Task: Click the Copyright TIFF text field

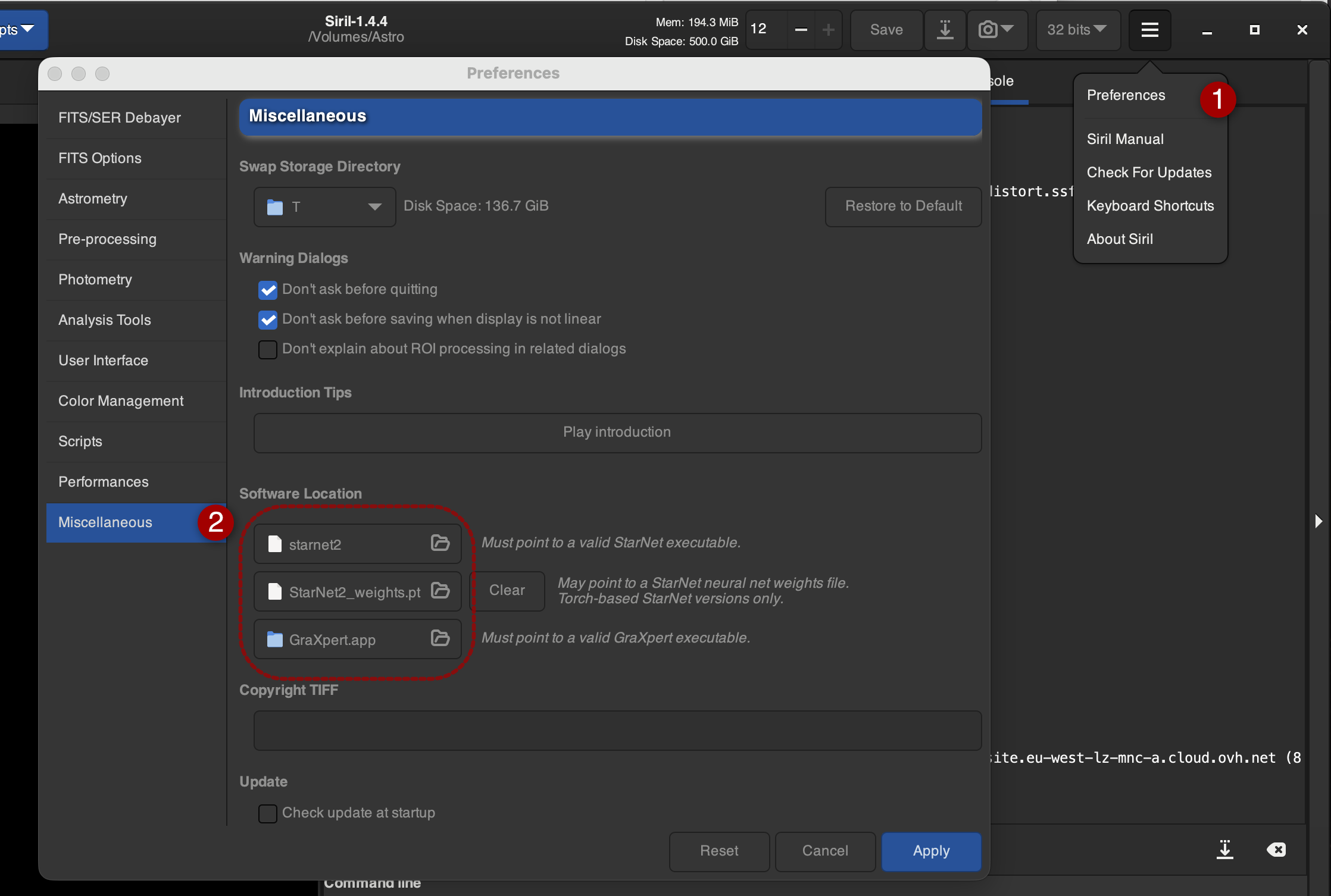Action: (617, 730)
